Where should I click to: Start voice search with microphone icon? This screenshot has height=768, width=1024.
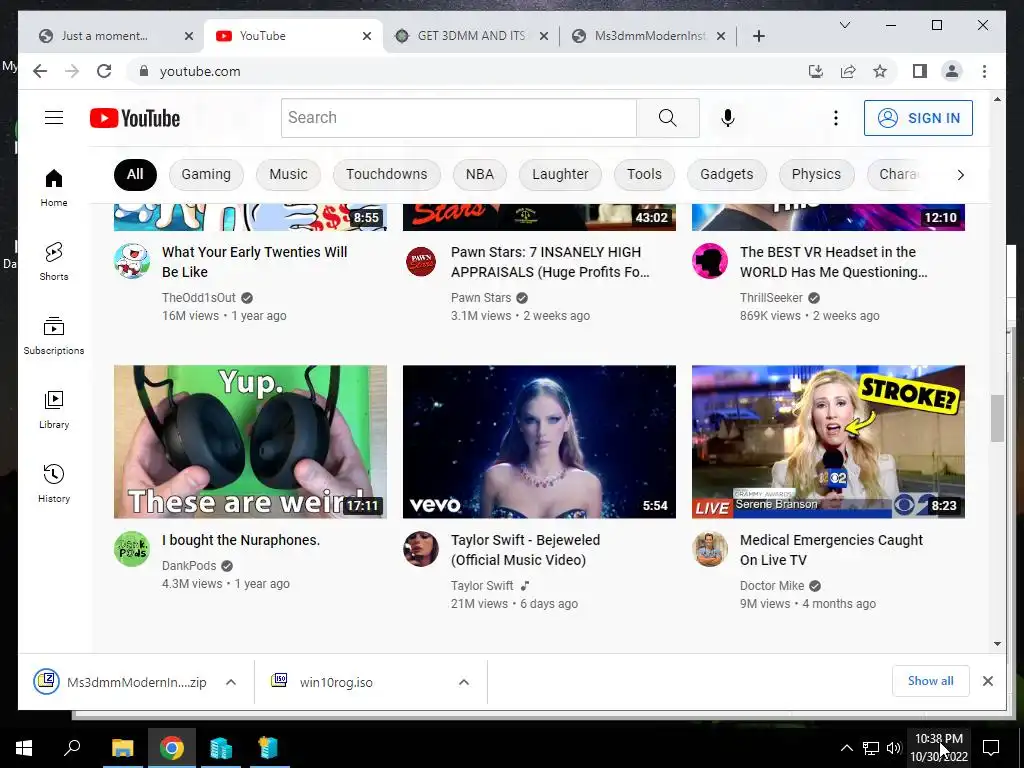click(x=728, y=118)
